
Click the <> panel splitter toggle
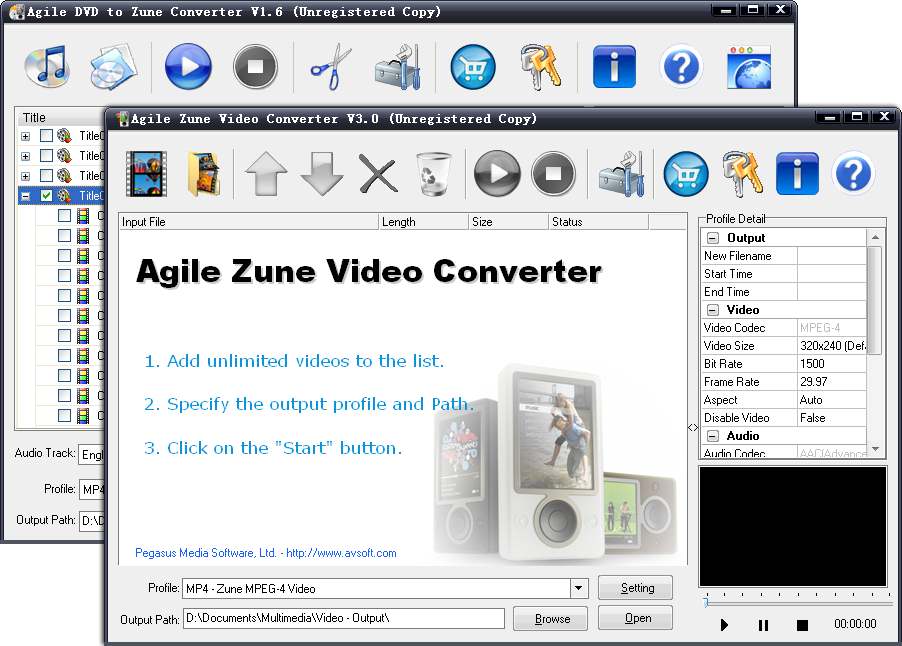[x=693, y=427]
